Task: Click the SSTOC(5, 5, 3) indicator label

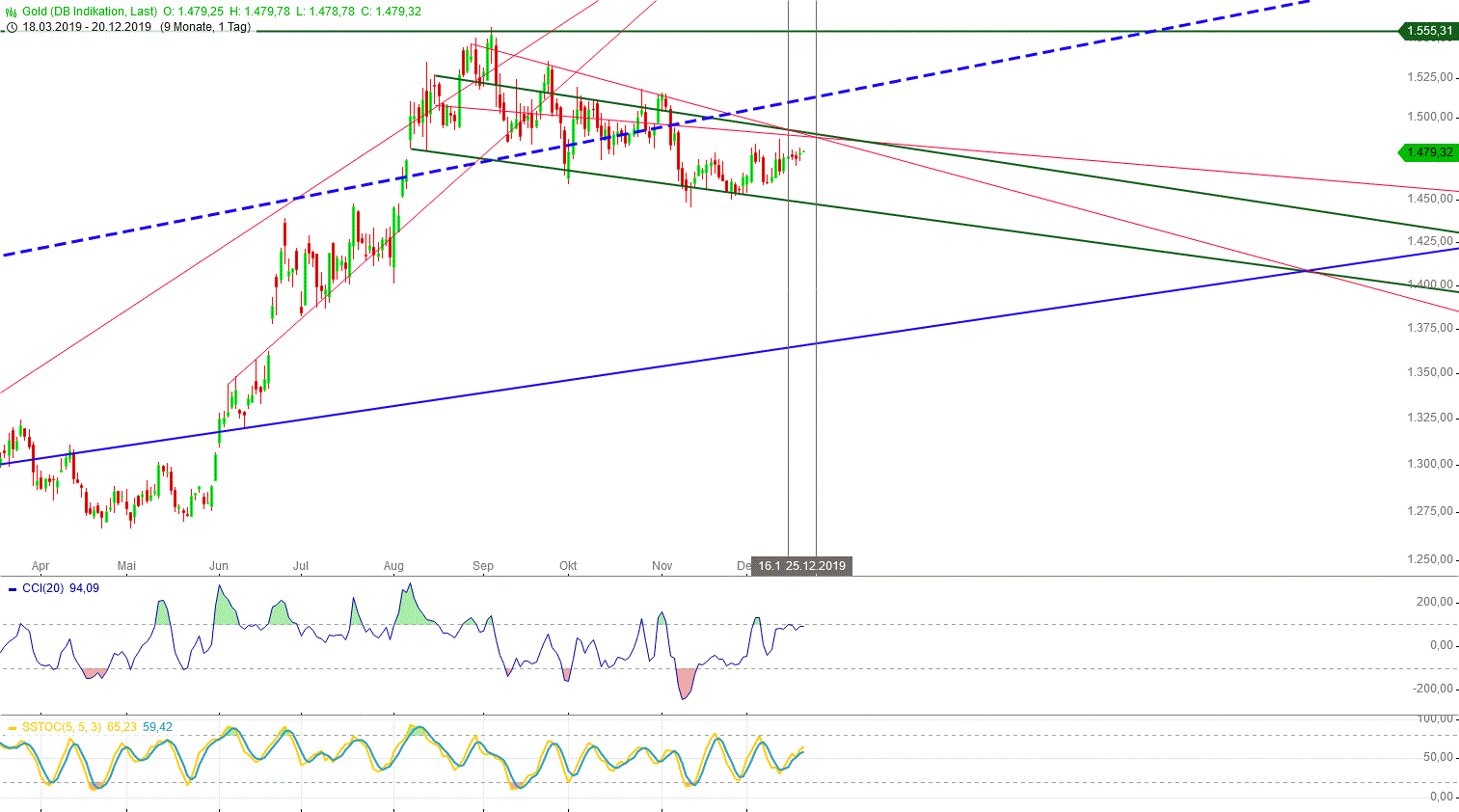Action: click(62, 727)
